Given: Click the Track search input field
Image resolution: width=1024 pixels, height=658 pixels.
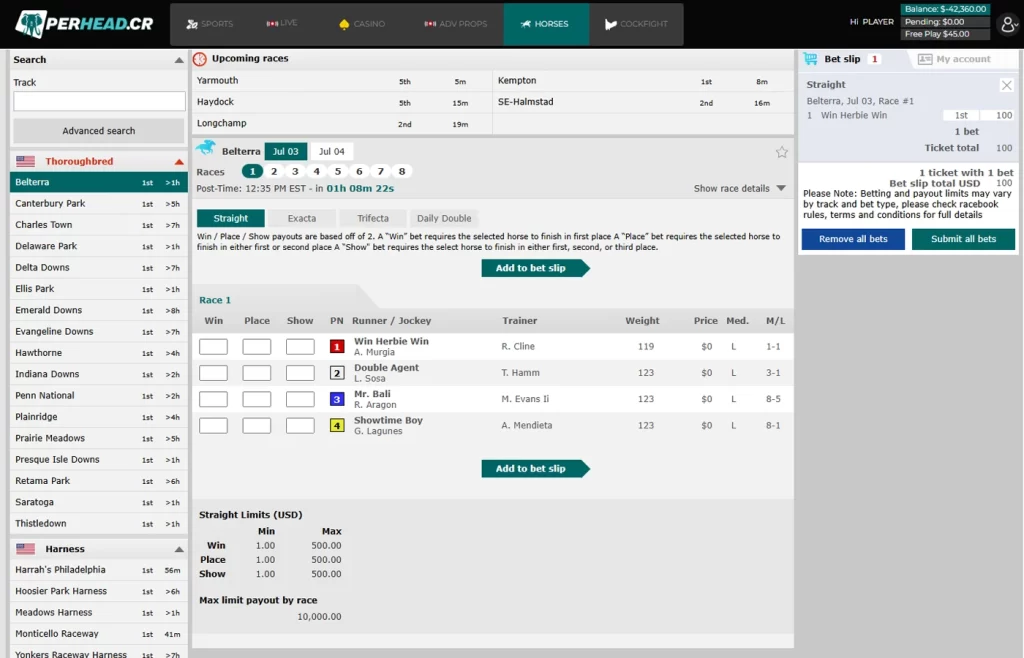Looking at the screenshot, I should (99, 101).
